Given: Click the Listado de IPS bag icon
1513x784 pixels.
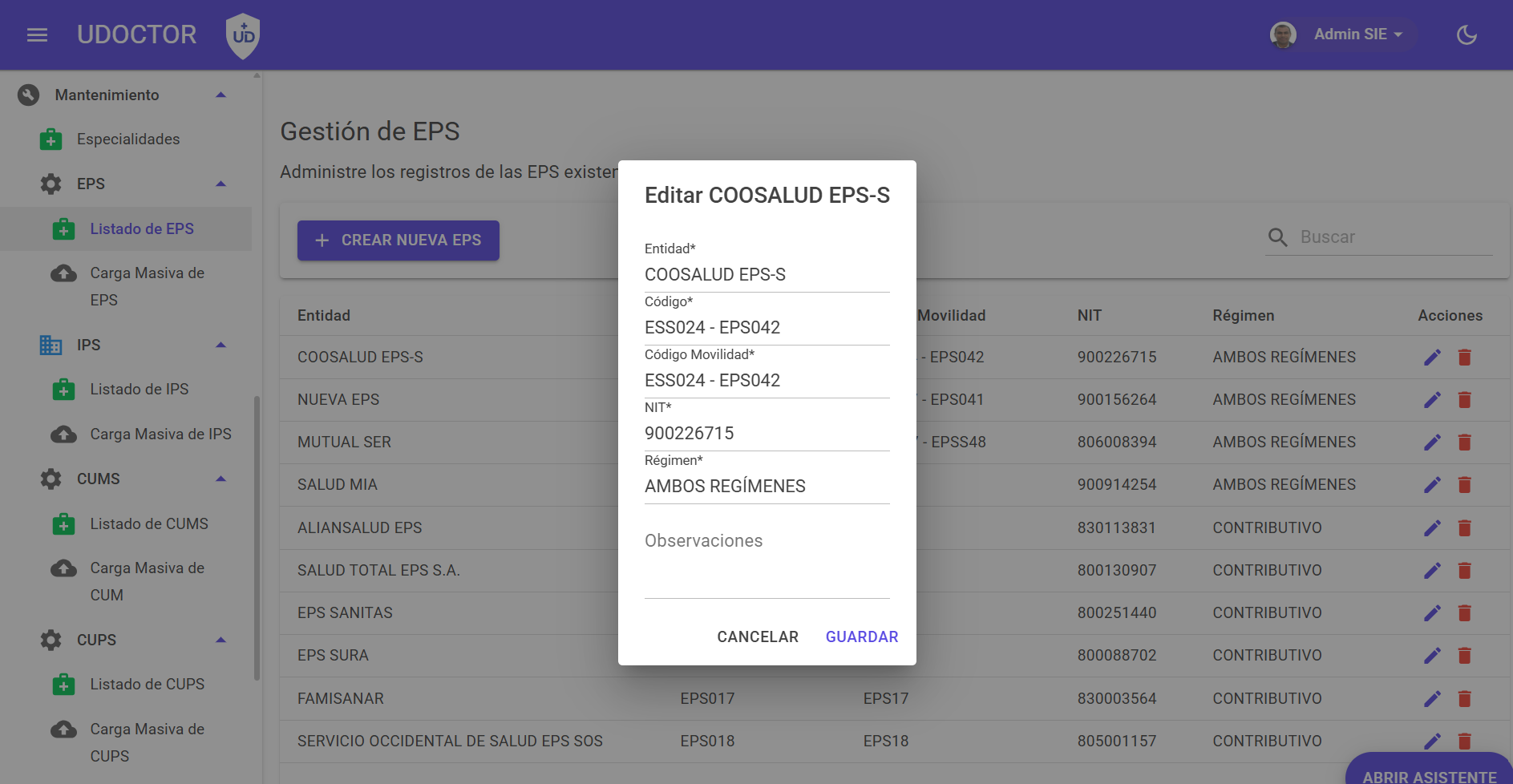Looking at the screenshot, I should point(63,390).
